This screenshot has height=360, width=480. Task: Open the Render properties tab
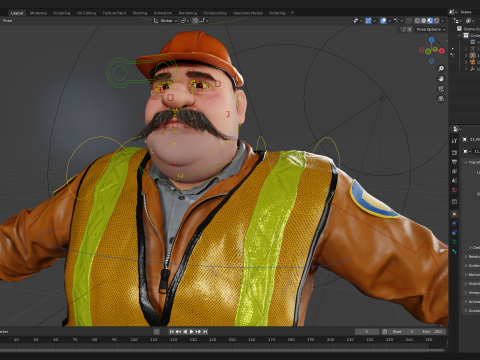[454, 152]
